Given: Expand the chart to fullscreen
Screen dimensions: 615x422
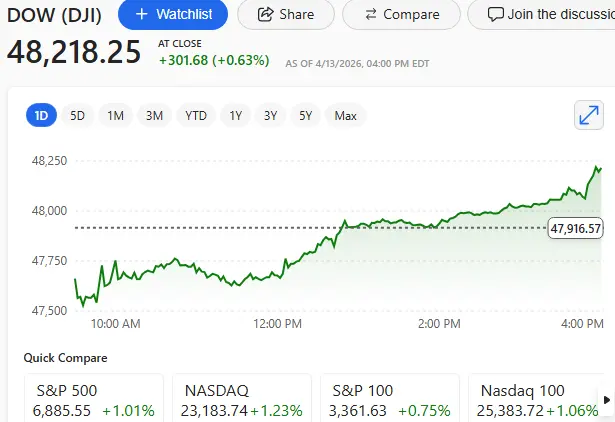Looking at the screenshot, I should [x=590, y=116].
